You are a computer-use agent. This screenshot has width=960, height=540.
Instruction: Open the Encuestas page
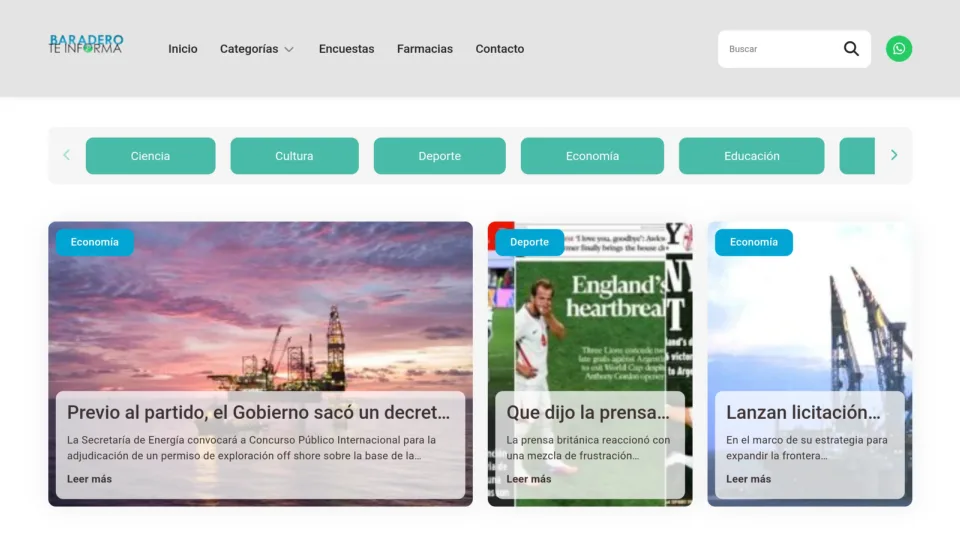346,49
